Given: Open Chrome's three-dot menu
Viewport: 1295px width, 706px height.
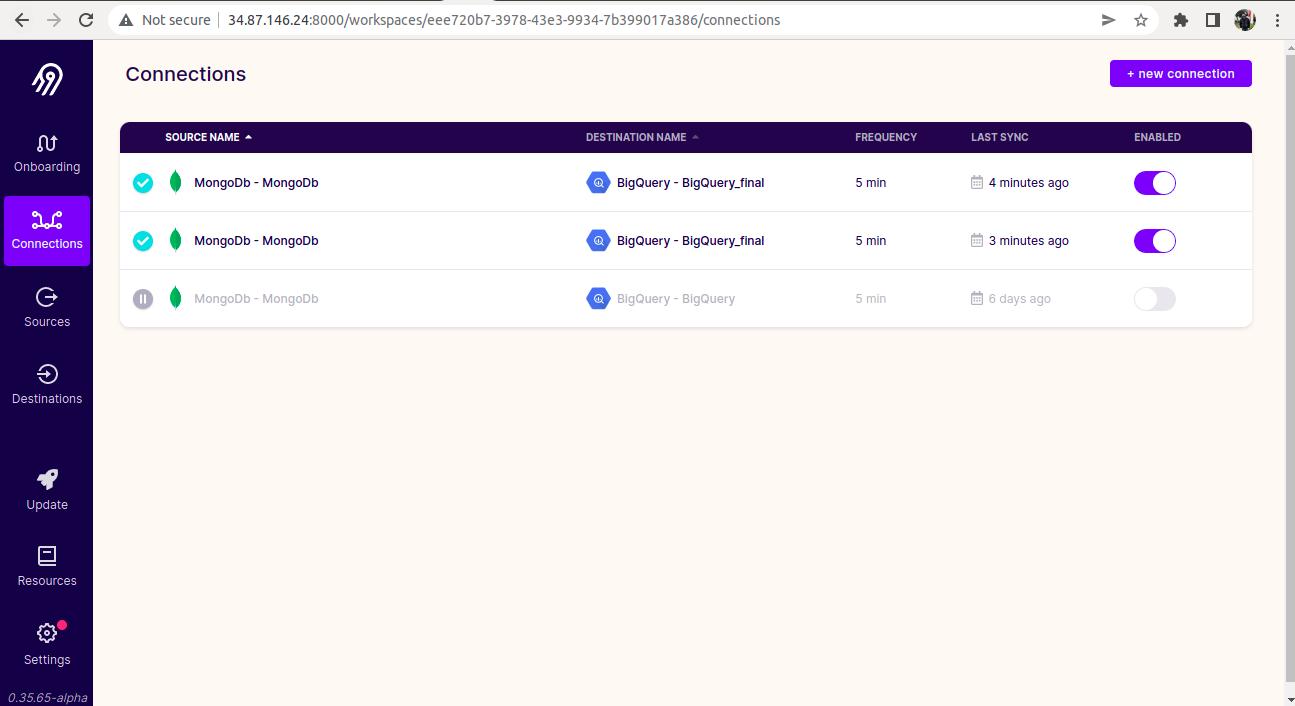Looking at the screenshot, I should pyautogui.click(x=1277, y=20).
